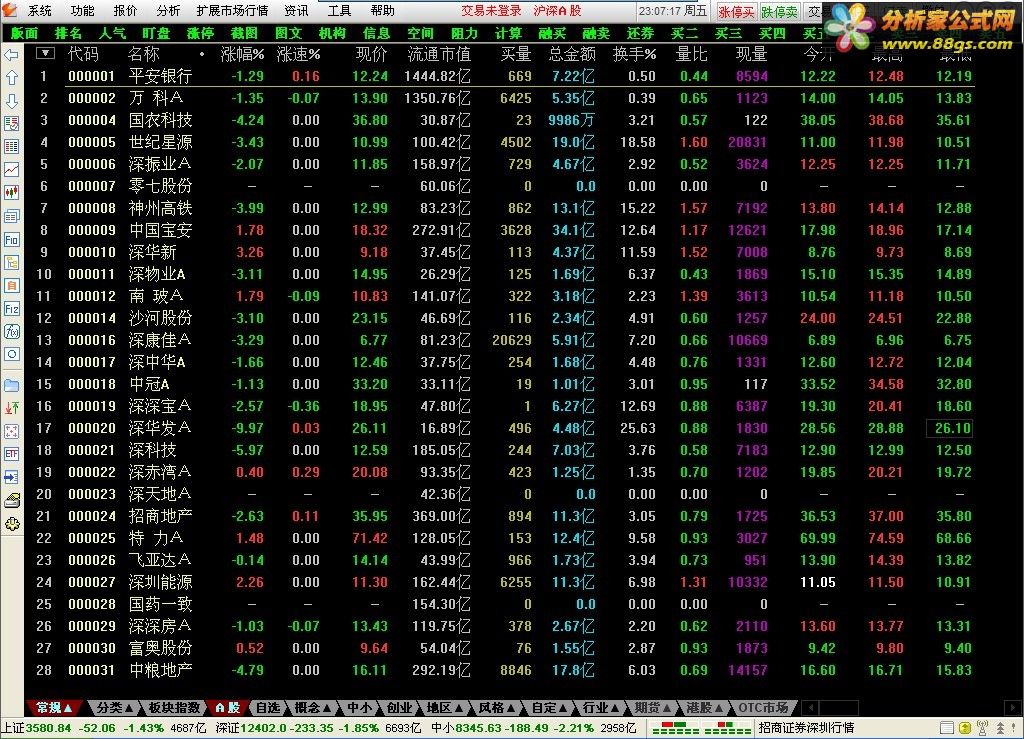The width and height of the screenshot is (1024, 739).
Task: Open the hierarchy tree sidebar icon
Action: coord(11,262)
